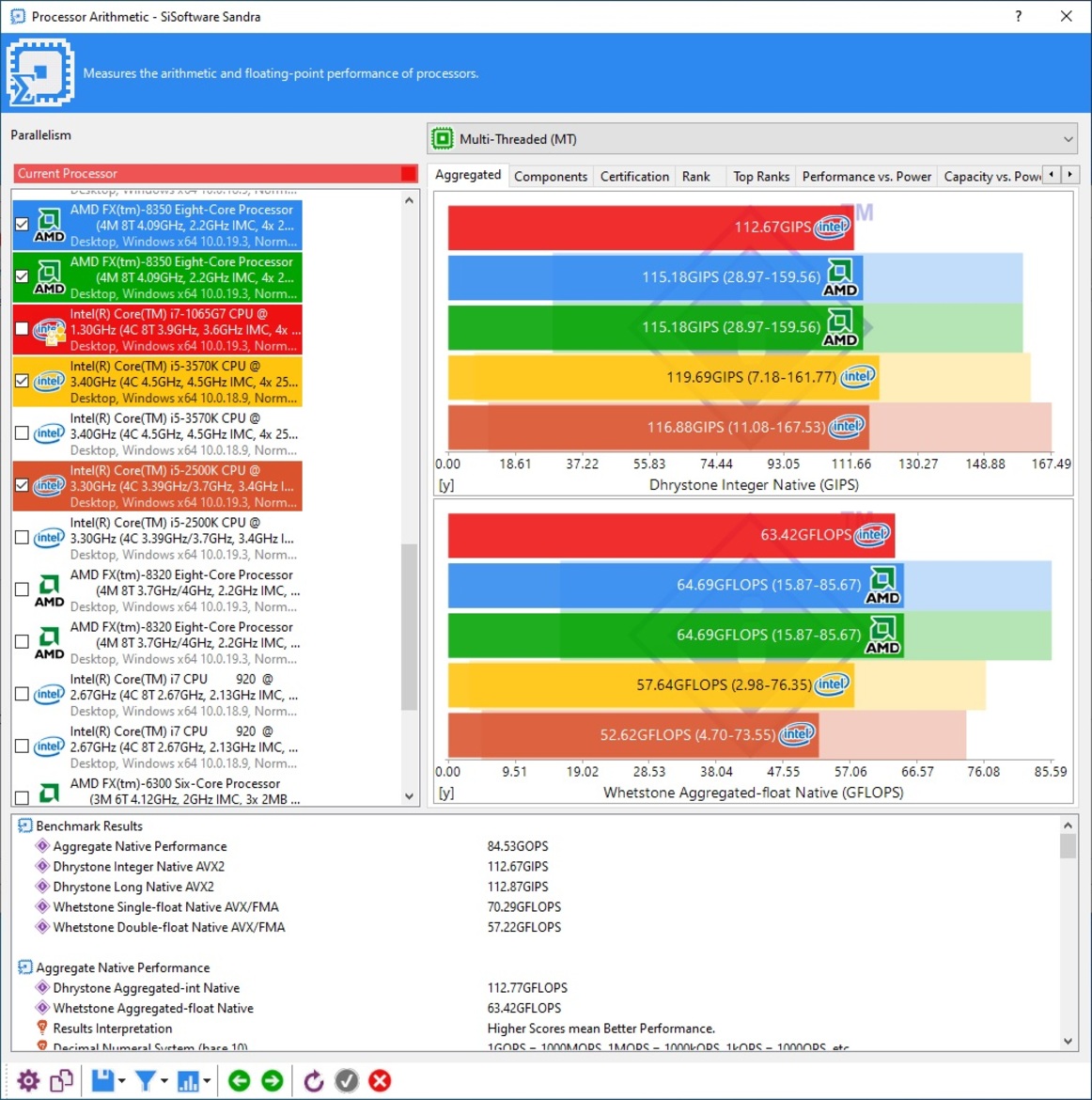Click the processor list scrollbar down arrow

(x=410, y=796)
